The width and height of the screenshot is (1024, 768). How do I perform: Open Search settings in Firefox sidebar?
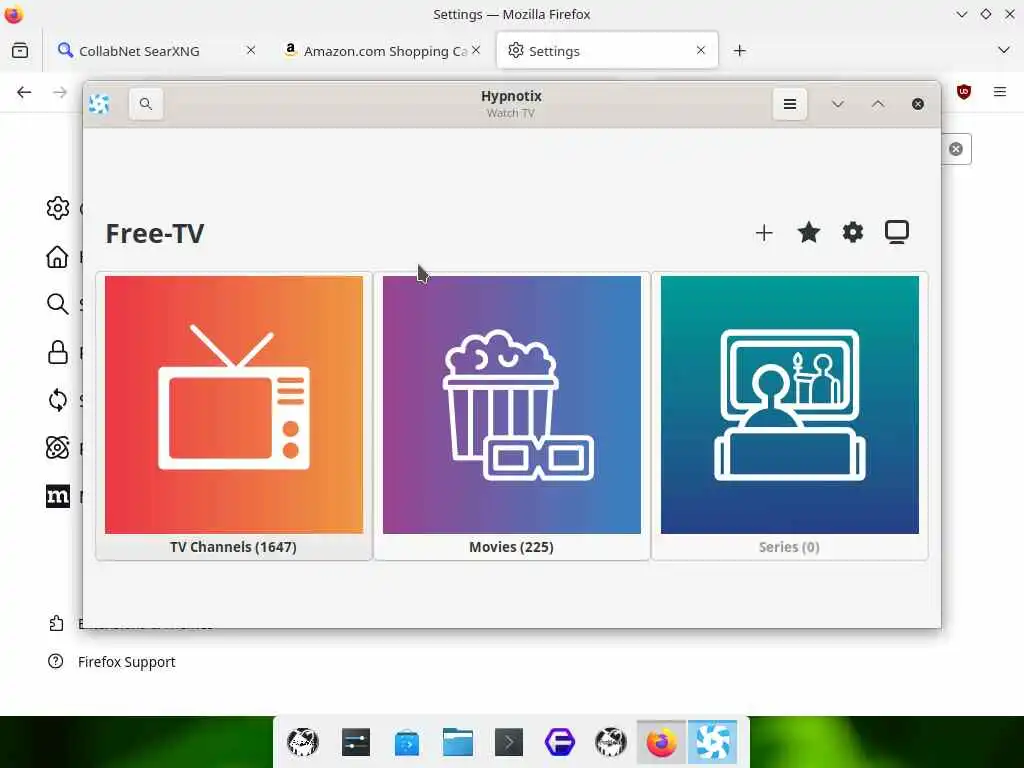pos(57,304)
